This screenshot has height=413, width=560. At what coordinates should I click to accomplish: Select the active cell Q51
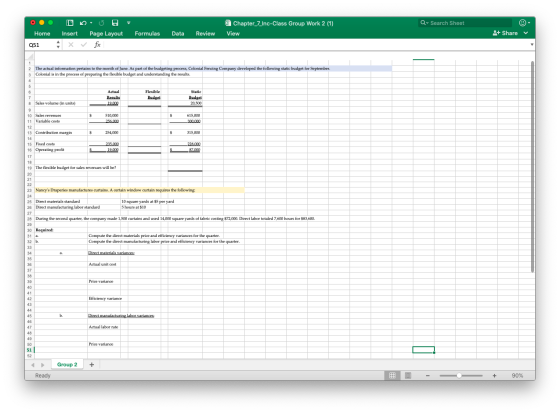(x=423, y=349)
